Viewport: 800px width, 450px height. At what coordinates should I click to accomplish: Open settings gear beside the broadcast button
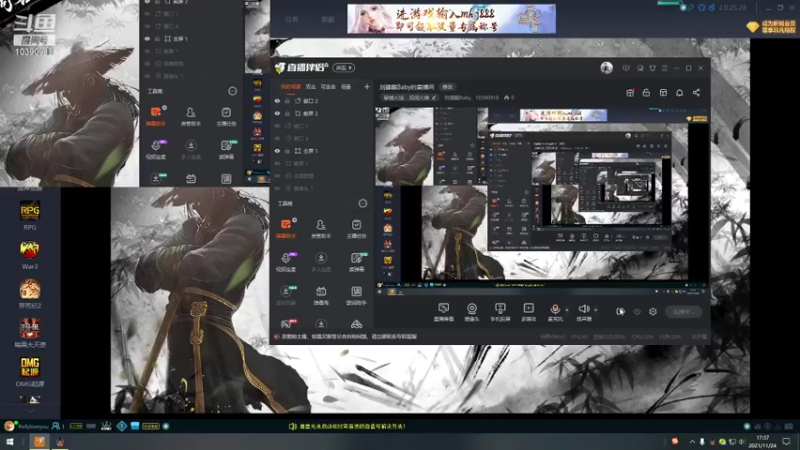653,311
